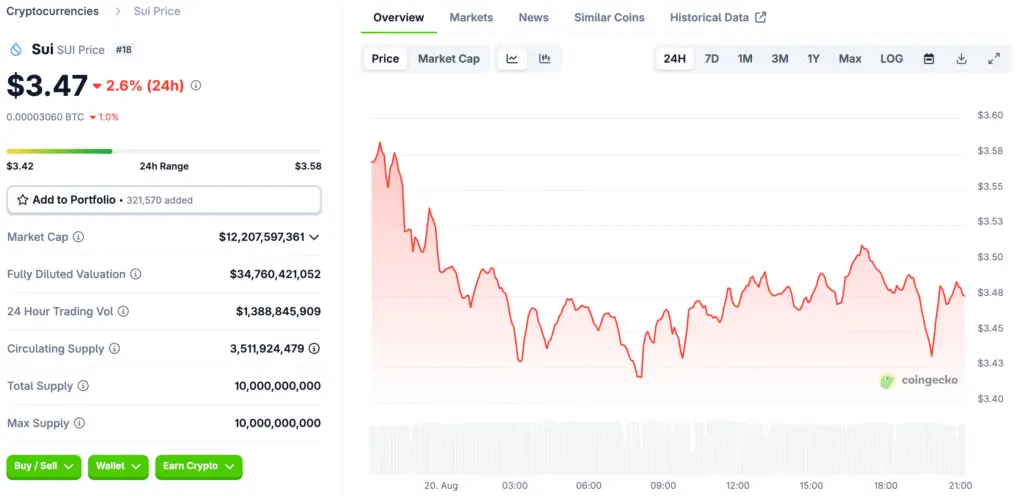Select the 7D time range

(x=711, y=59)
